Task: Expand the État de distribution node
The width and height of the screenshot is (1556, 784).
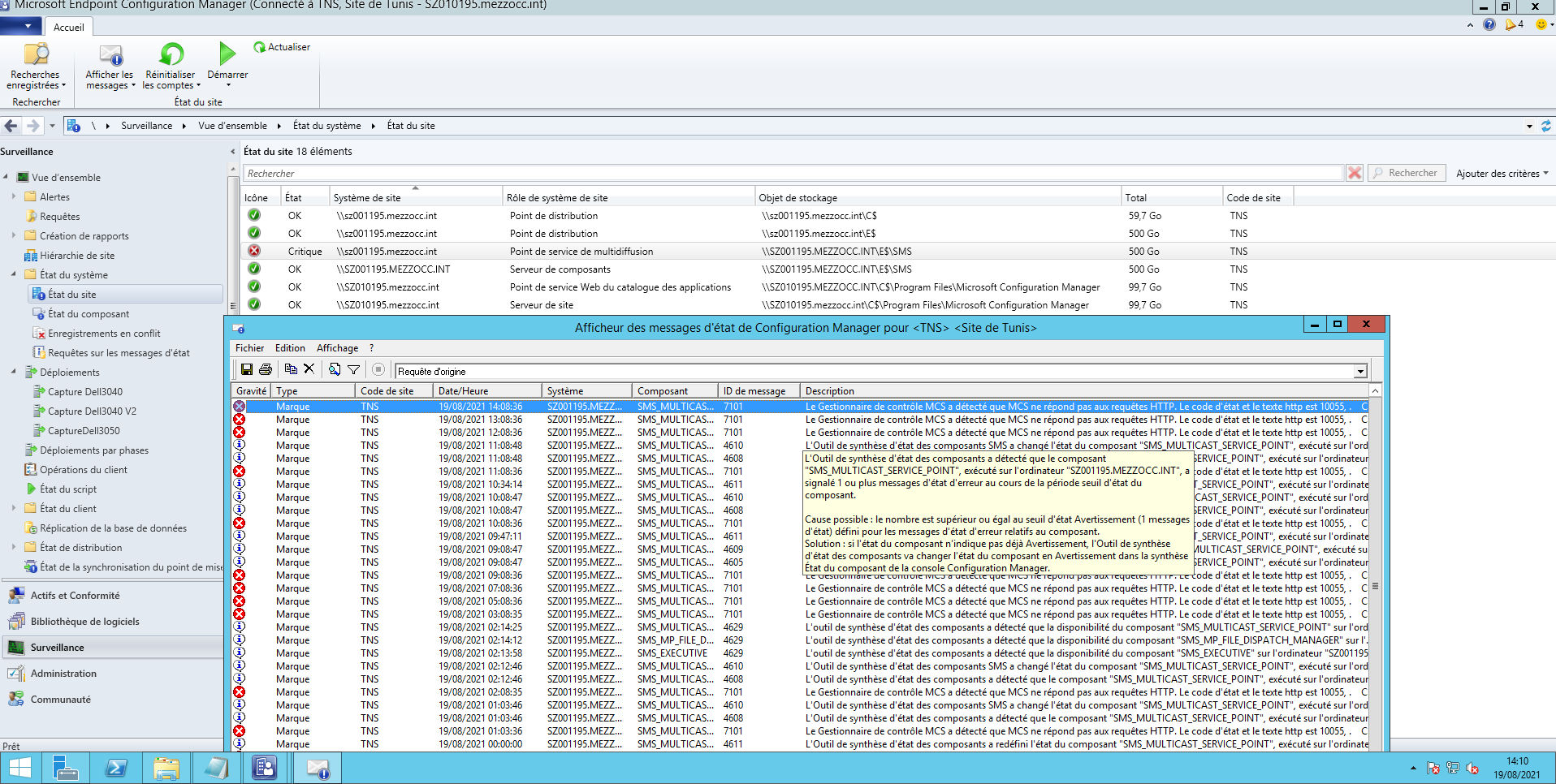Action: 14,547
